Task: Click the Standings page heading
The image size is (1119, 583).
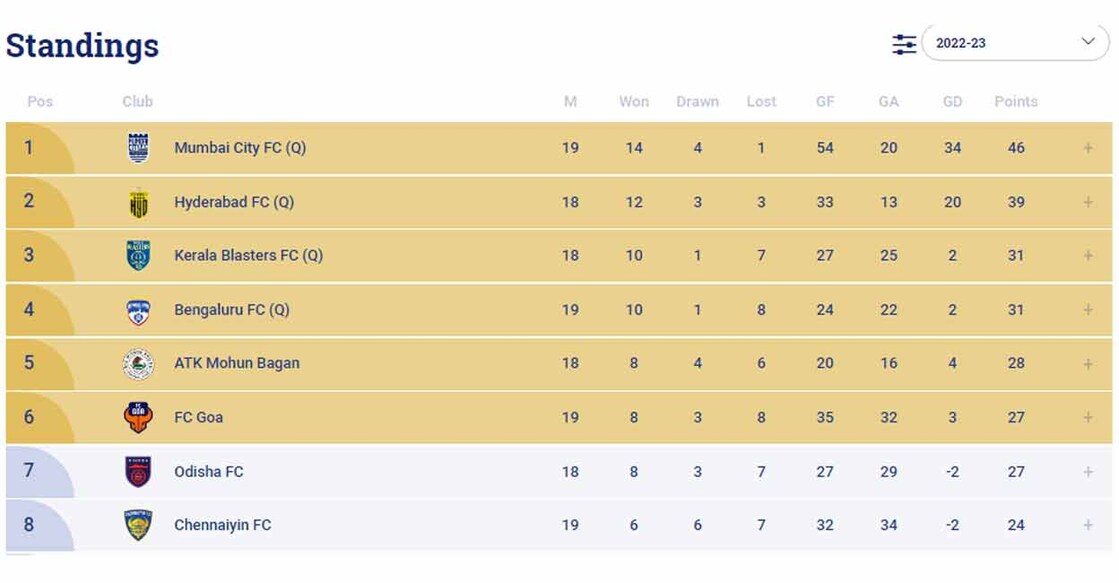Action: [x=81, y=45]
